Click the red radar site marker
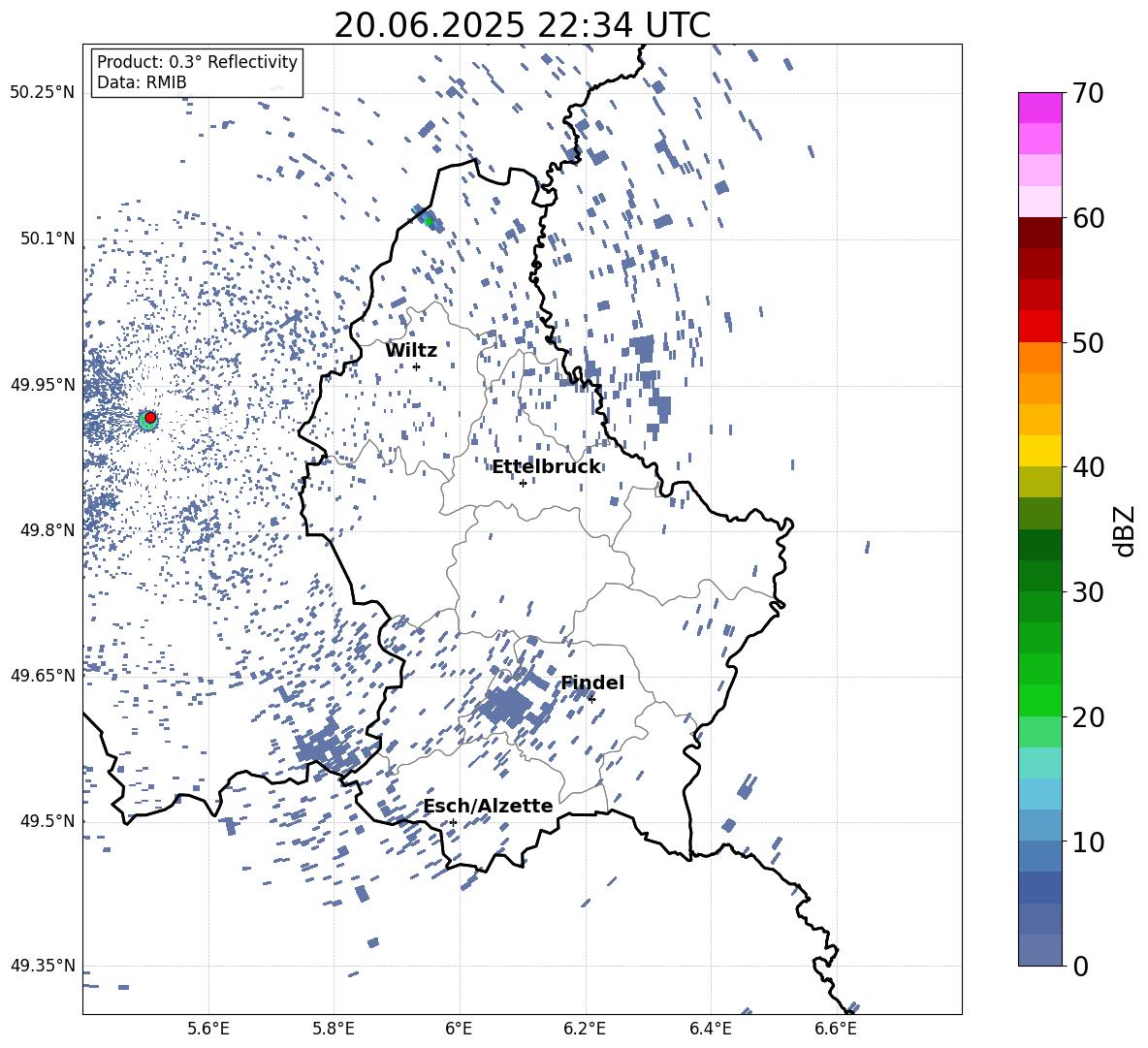 click(150, 417)
